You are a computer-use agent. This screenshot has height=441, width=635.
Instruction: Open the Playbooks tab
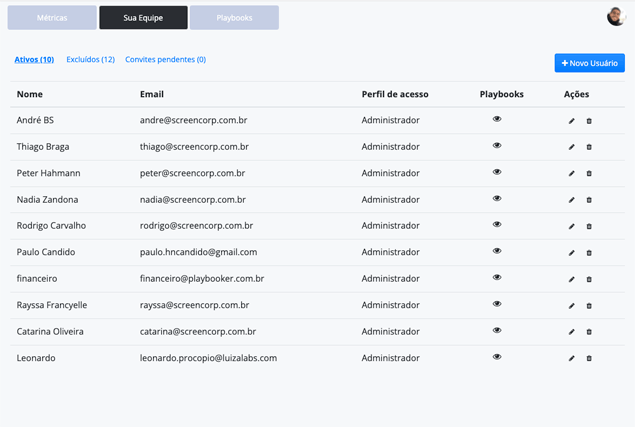point(234,17)
